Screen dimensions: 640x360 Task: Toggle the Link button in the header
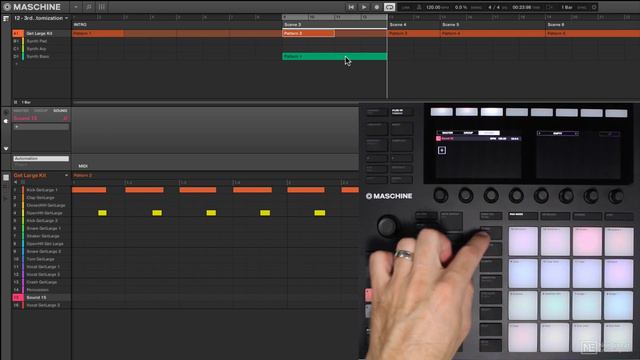pos(405,7)
